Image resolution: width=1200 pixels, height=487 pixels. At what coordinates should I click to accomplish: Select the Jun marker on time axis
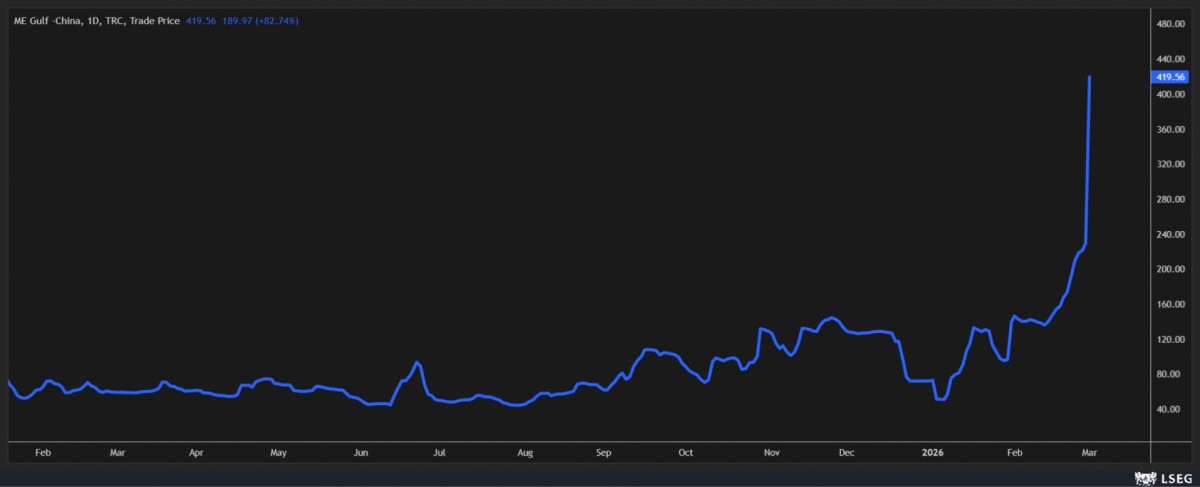pos(361,451)
